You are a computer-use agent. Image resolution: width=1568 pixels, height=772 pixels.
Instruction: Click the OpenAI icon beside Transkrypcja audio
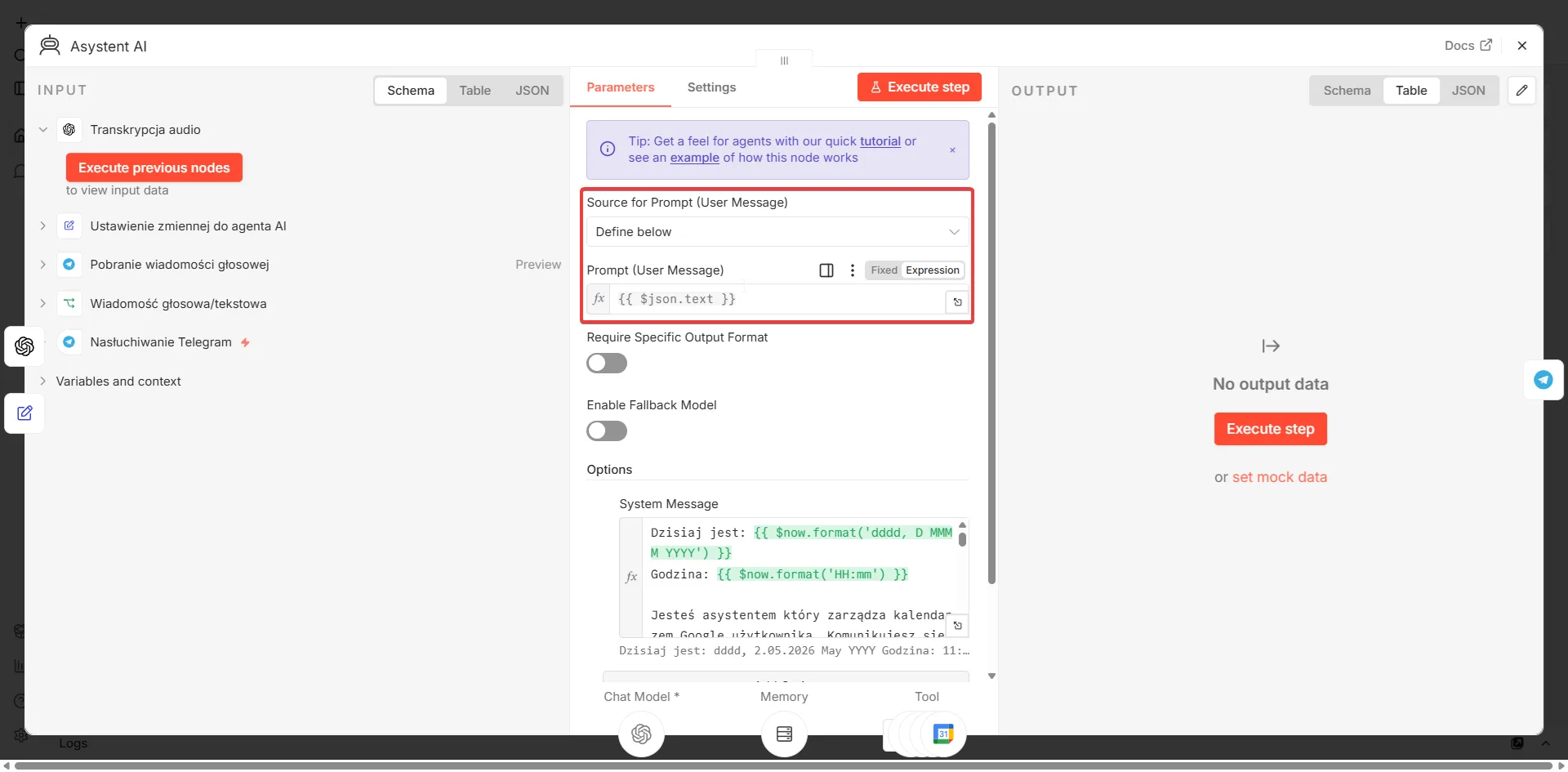point(69,130)
